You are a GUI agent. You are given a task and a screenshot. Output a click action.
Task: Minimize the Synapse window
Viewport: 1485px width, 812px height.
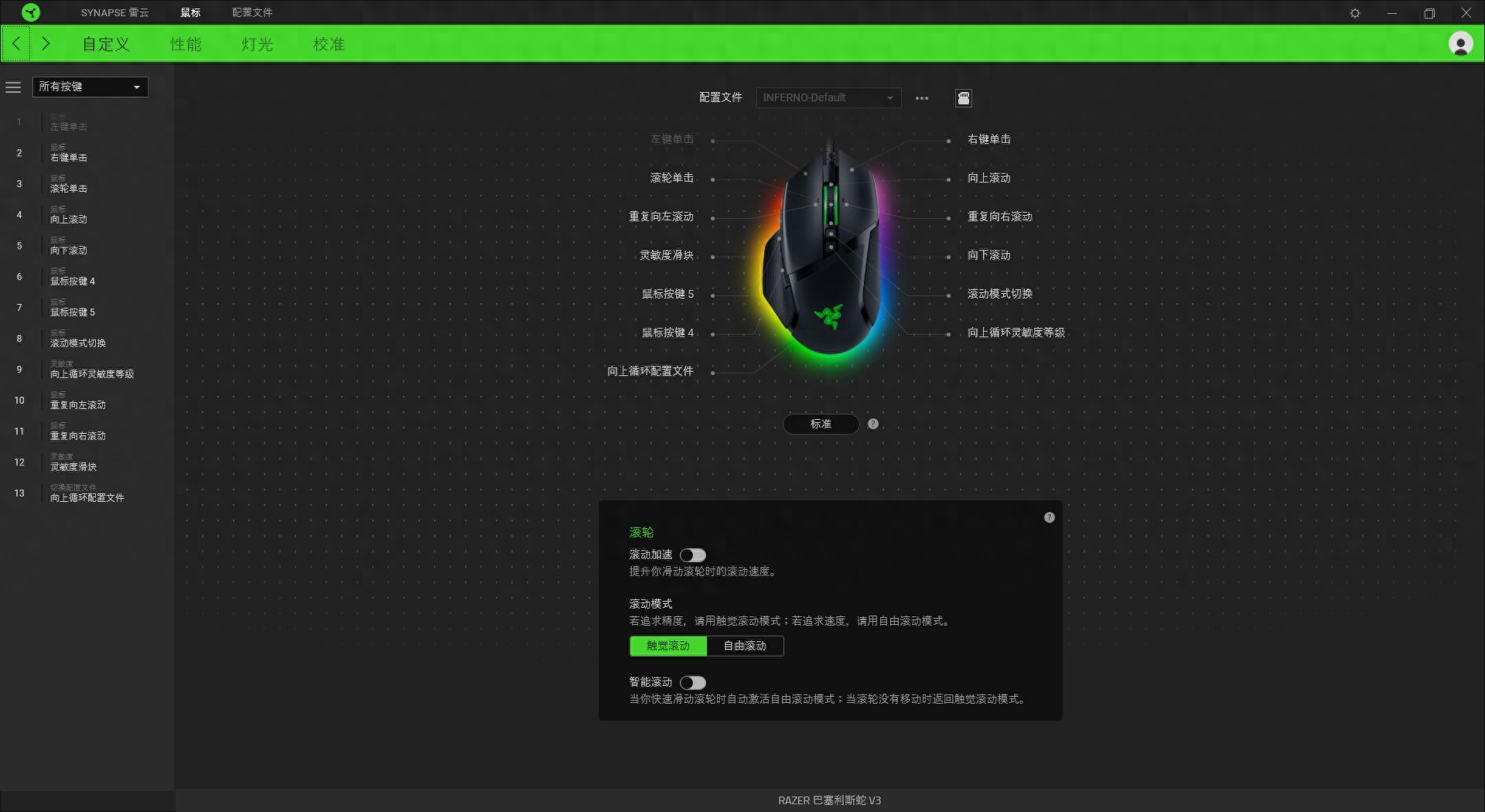point(1392,13)
